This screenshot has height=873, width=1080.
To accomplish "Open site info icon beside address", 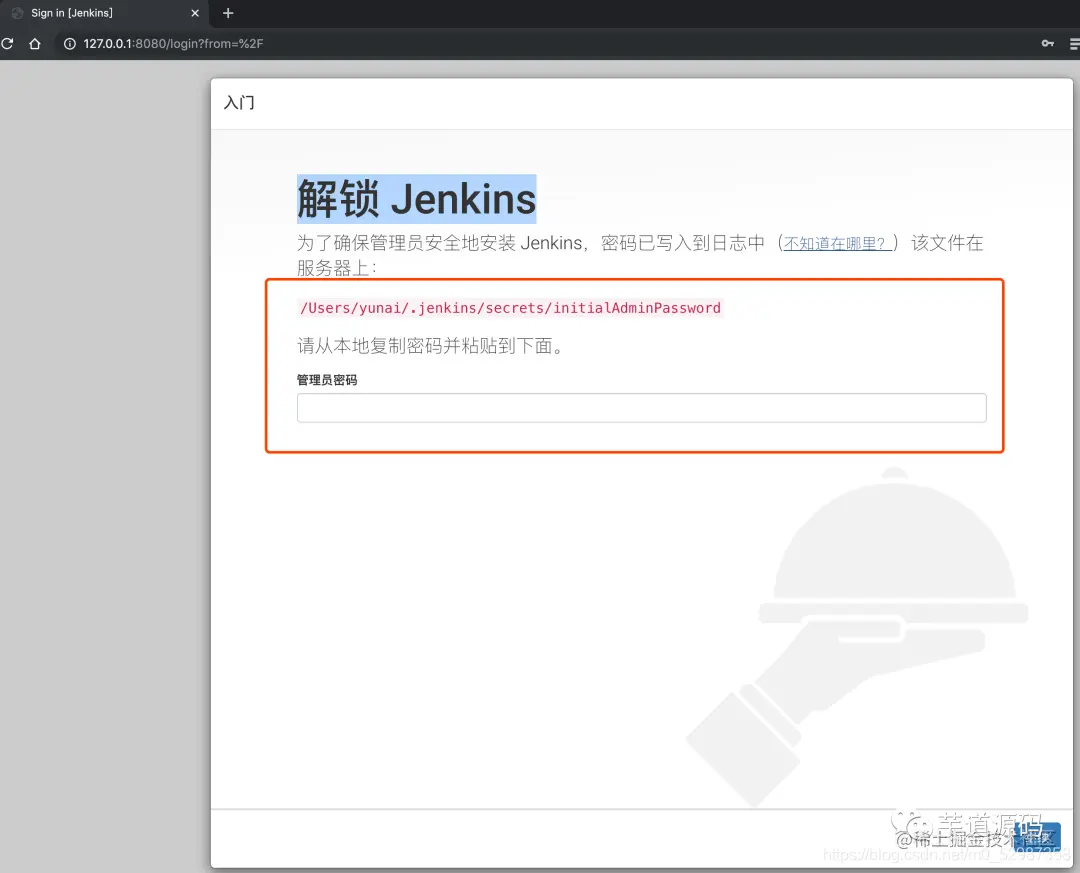I will 70,43.
